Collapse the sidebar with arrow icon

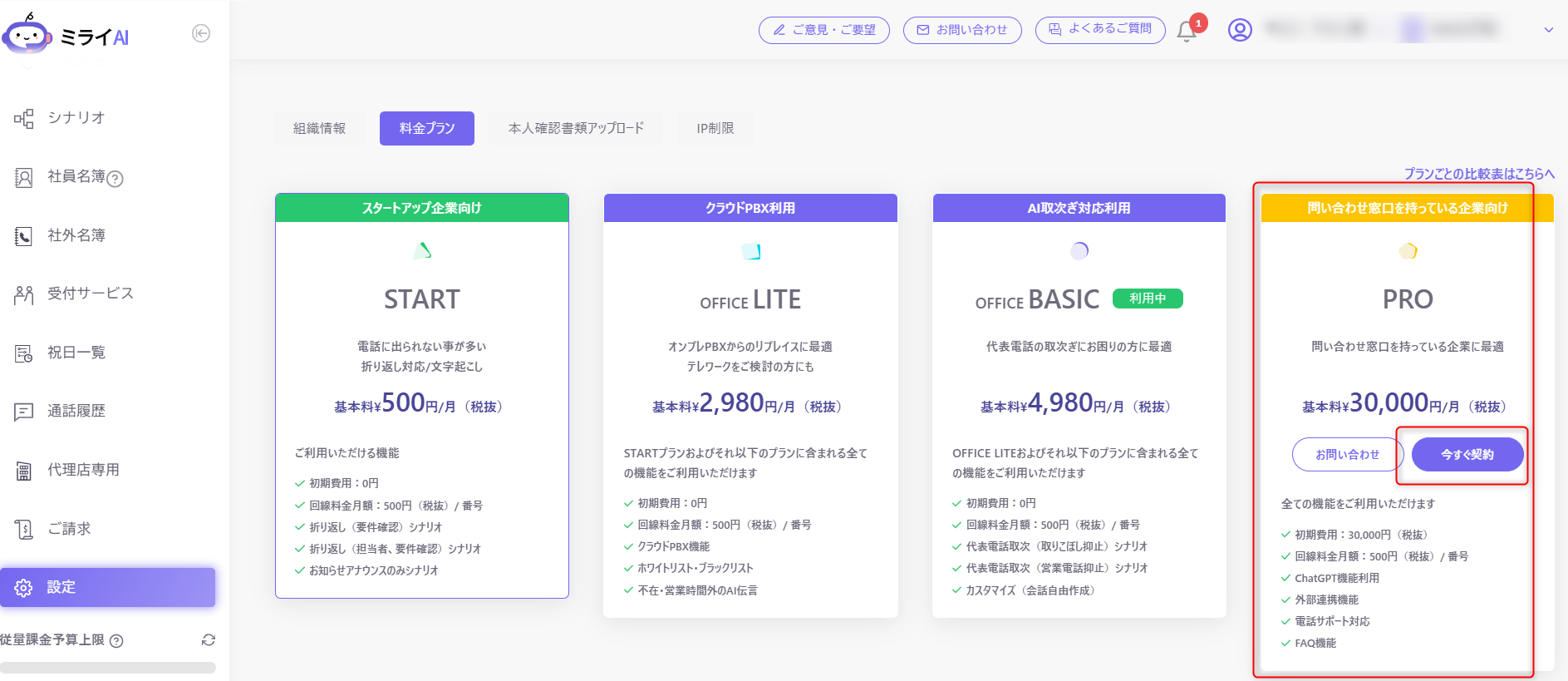(x=201, y=33)
